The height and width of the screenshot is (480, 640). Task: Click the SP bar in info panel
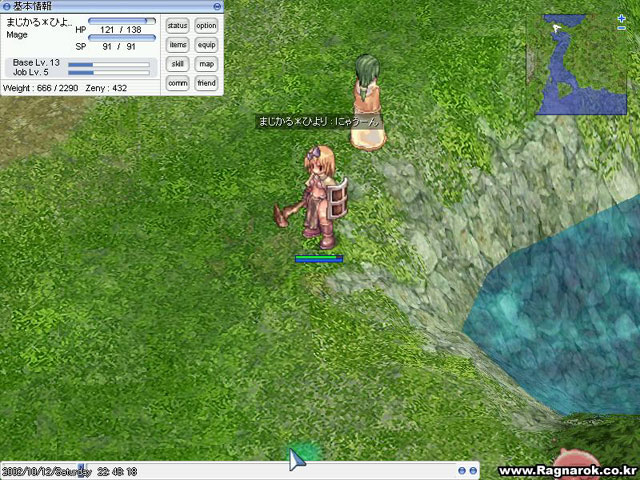tap(122, 38)
